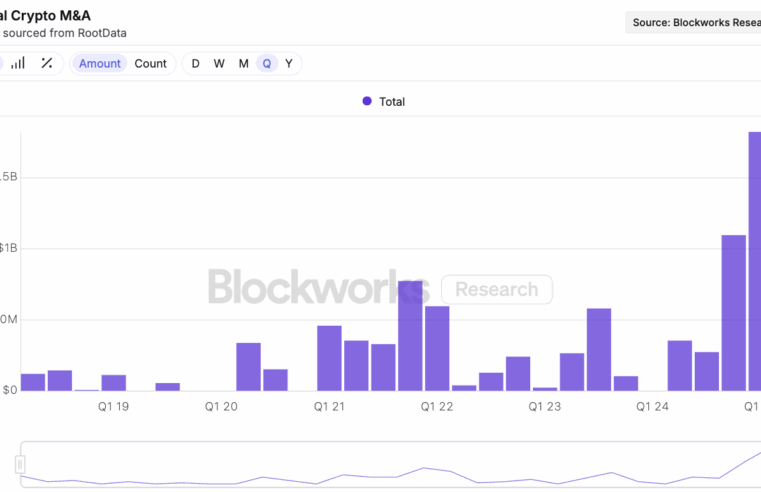Set interval to W (weekly)
This screenshot has height=492, width=761.
(x=219, y=64)
